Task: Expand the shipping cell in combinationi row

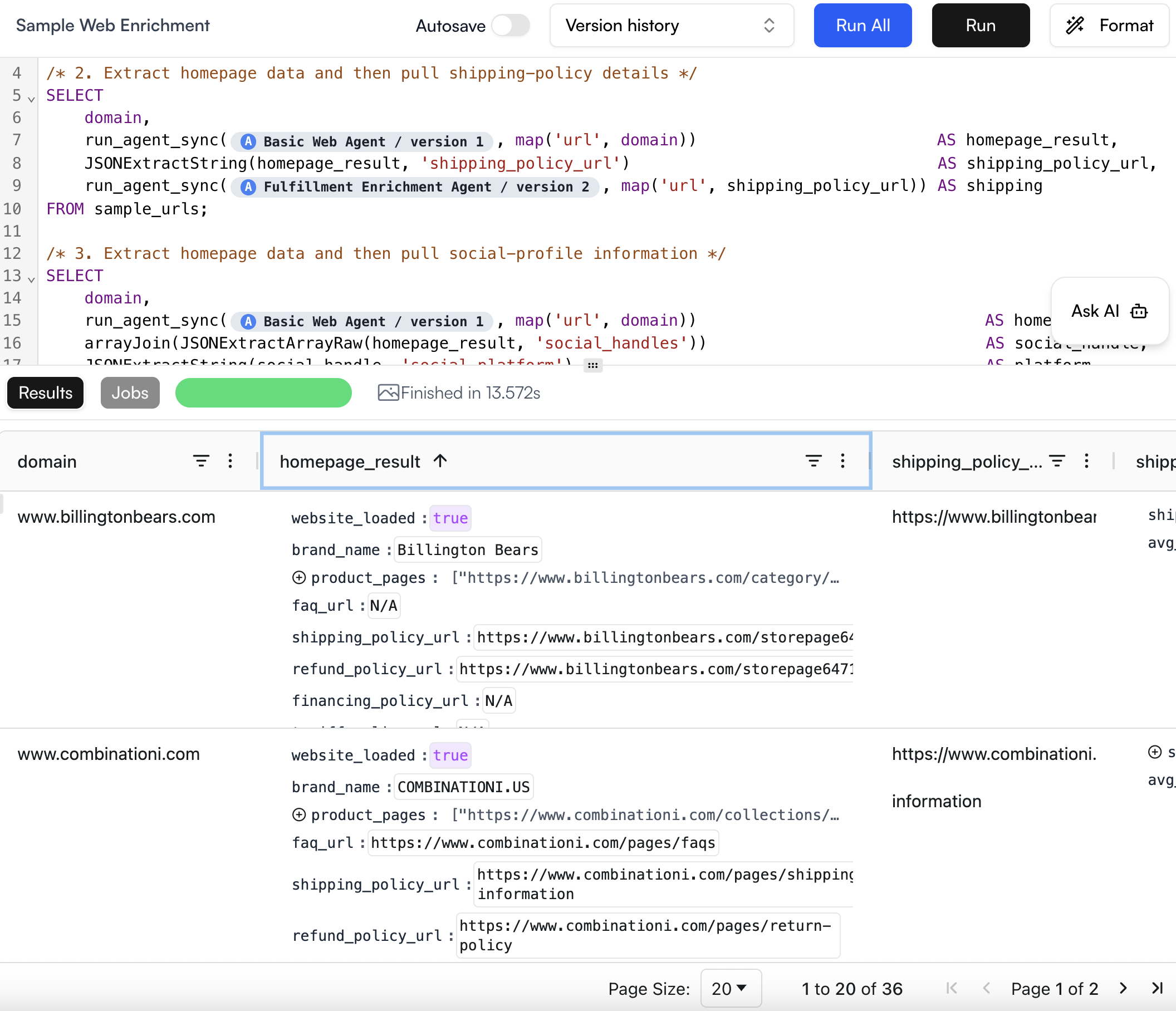Action: [x=1154, y=752]
